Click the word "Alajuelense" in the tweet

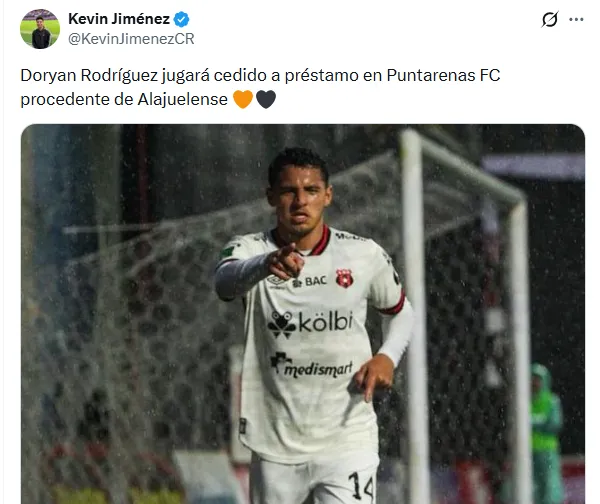(x=183, y=99)
